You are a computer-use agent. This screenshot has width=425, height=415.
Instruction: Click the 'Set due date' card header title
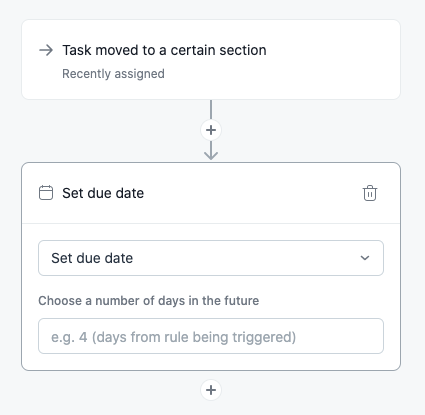(x=103, y=193)
